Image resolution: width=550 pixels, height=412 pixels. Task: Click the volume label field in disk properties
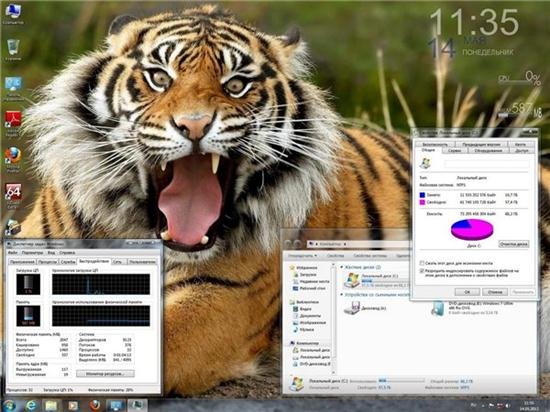pos(487,164)
